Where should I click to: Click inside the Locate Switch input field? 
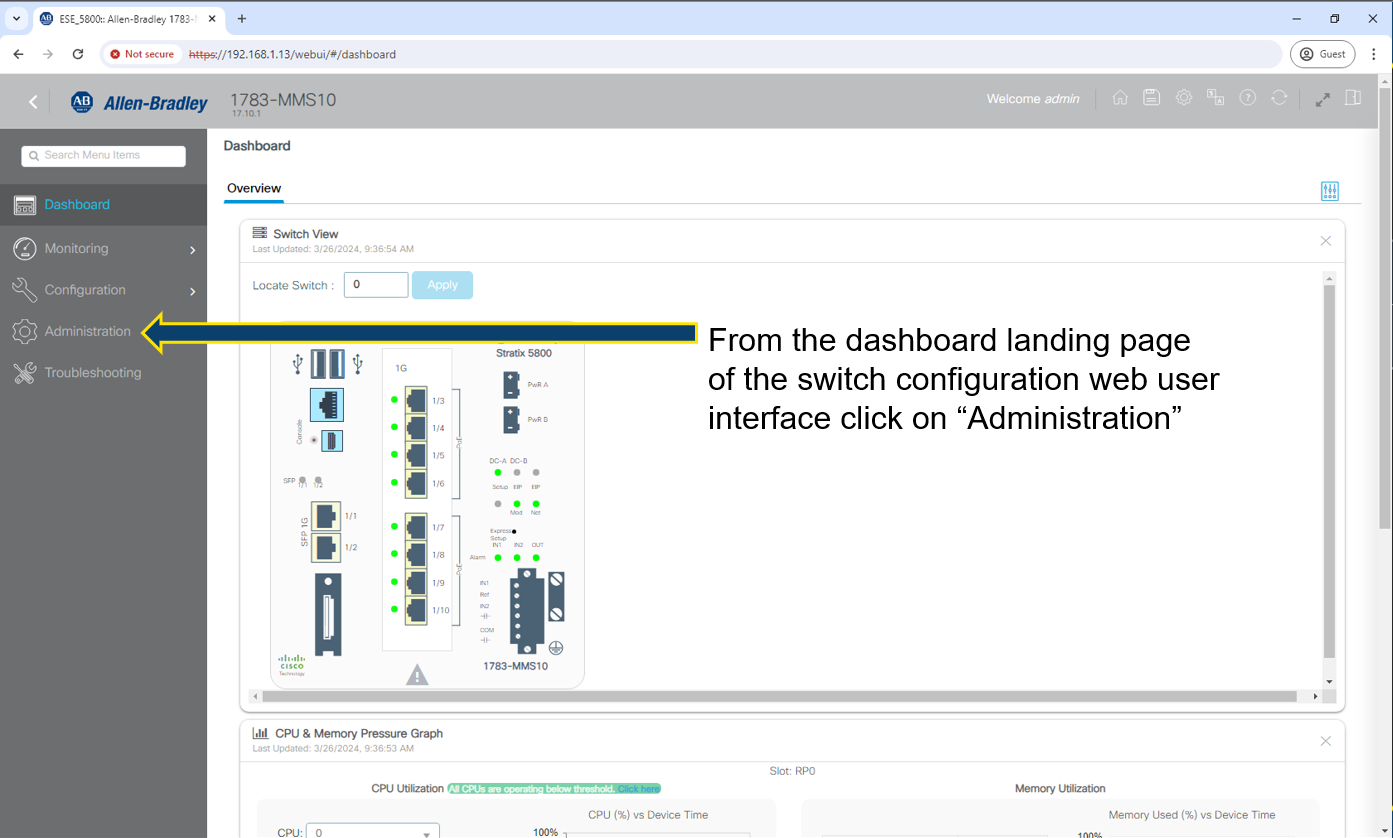[x=375, y=284]
